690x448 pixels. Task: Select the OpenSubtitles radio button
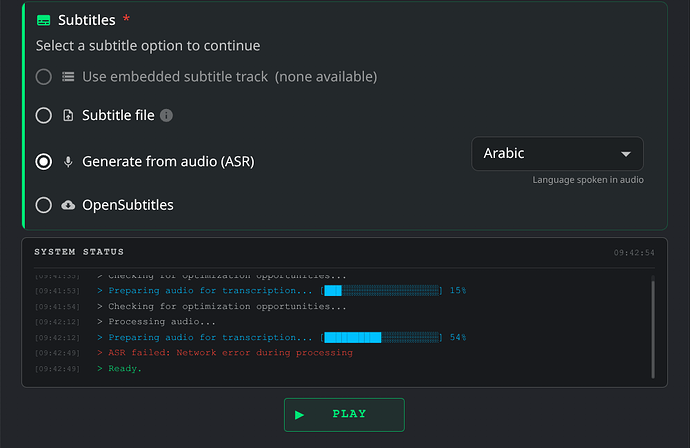pyautogui.click(x=44, y=205)
